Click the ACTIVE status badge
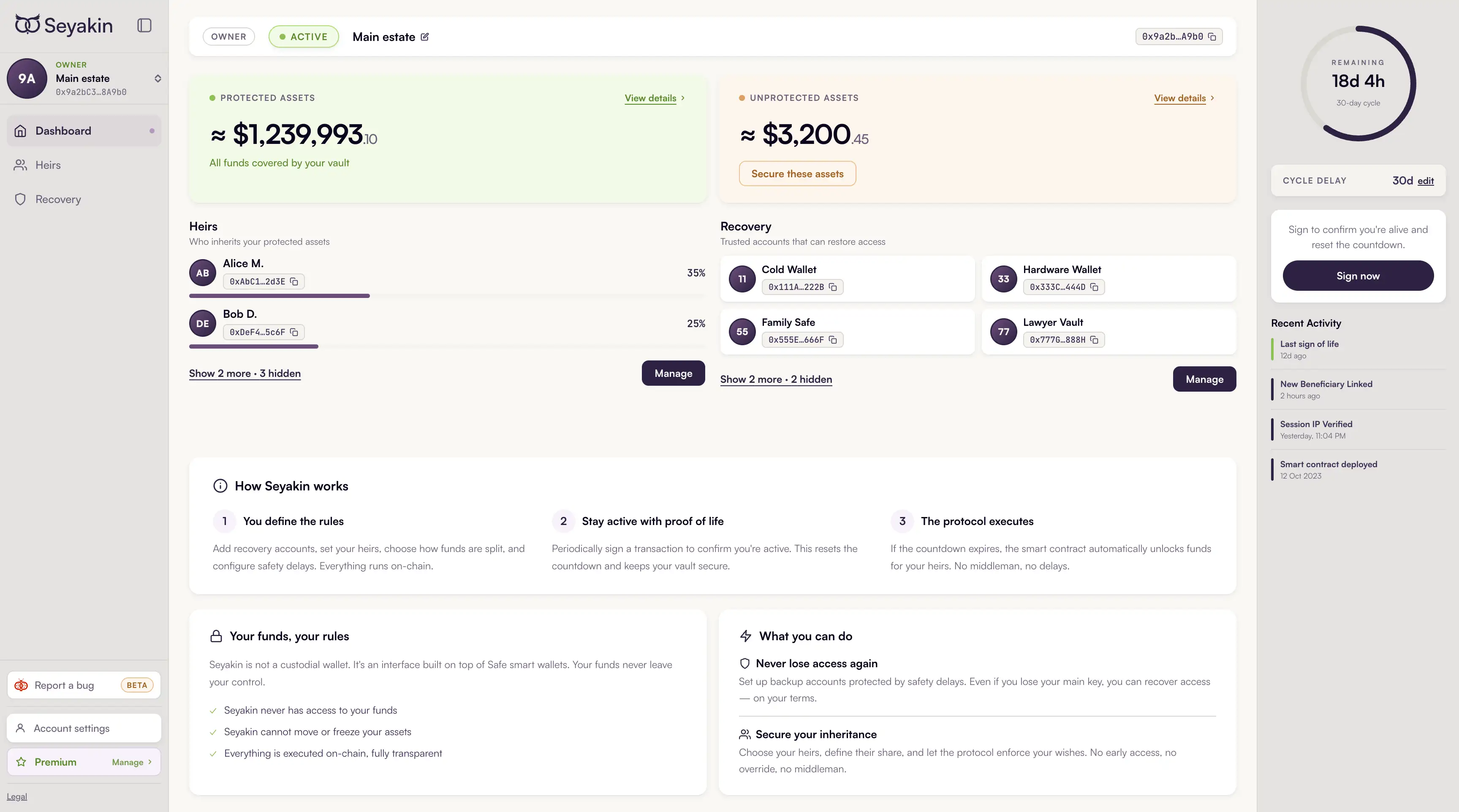 pos(304,37)
